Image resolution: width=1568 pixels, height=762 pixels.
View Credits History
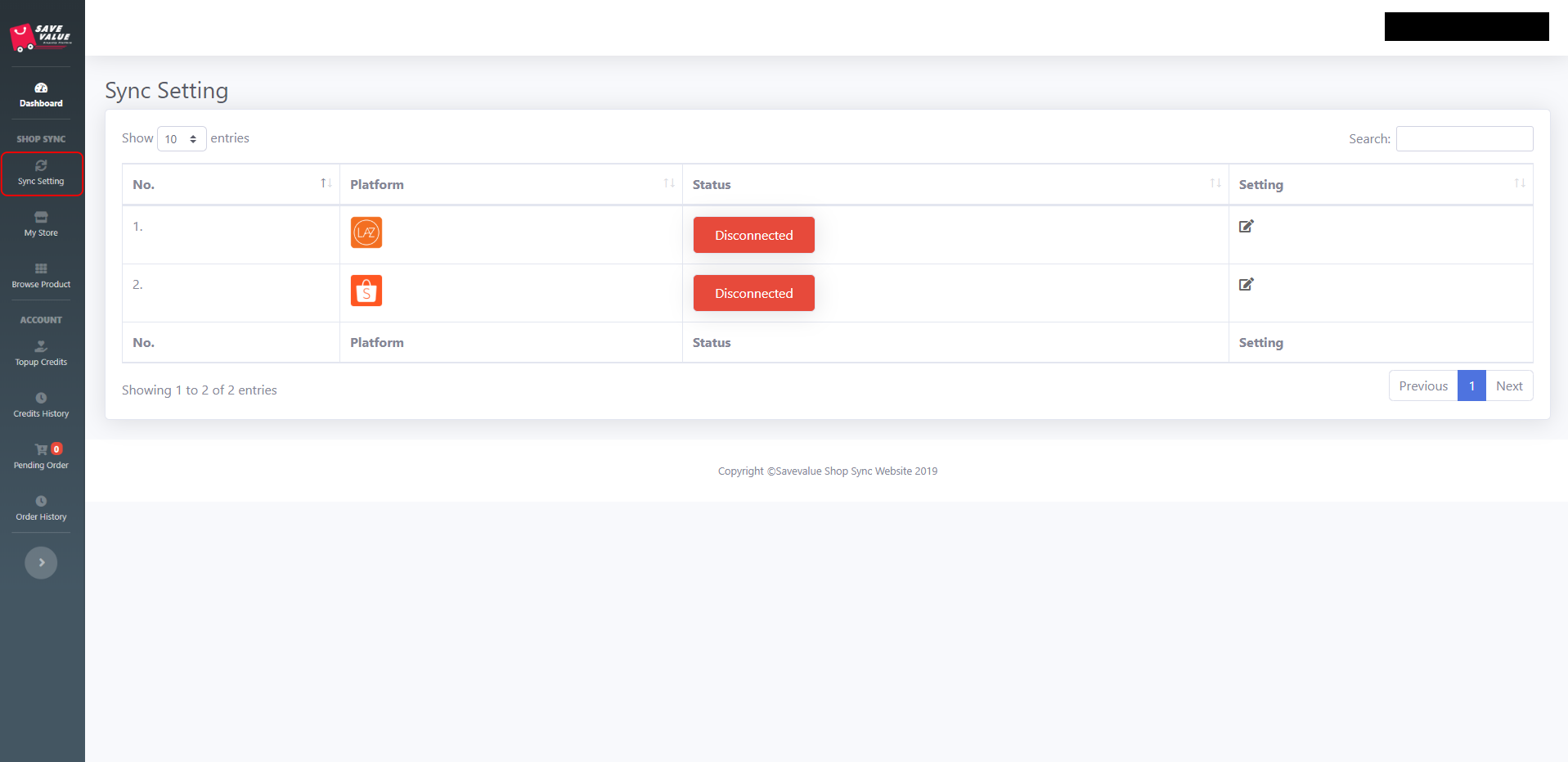pyautogui.click(x=41, y=405)
